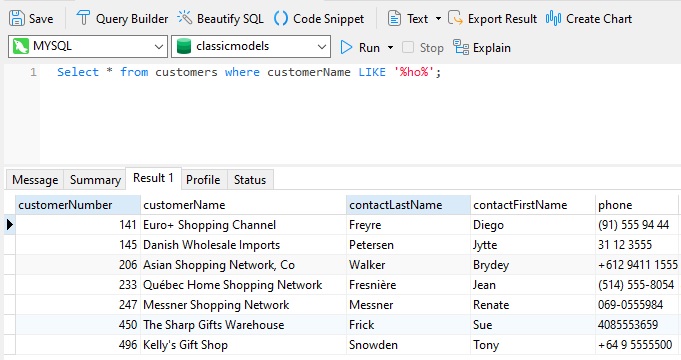Expand the Text mode dropdown arrow
The width and height of the screenshot is (681, 360).
(x=438, y=19)
